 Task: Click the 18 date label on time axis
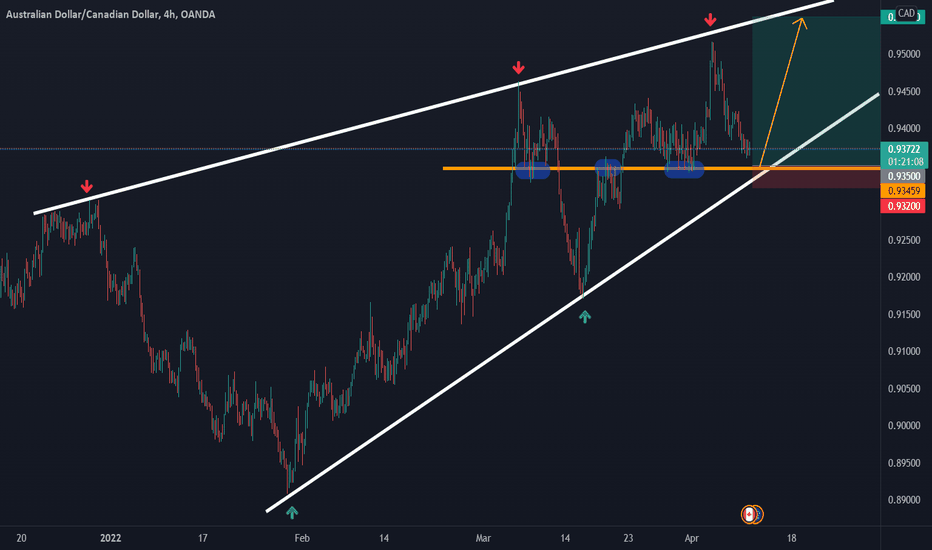click(791, 538)
